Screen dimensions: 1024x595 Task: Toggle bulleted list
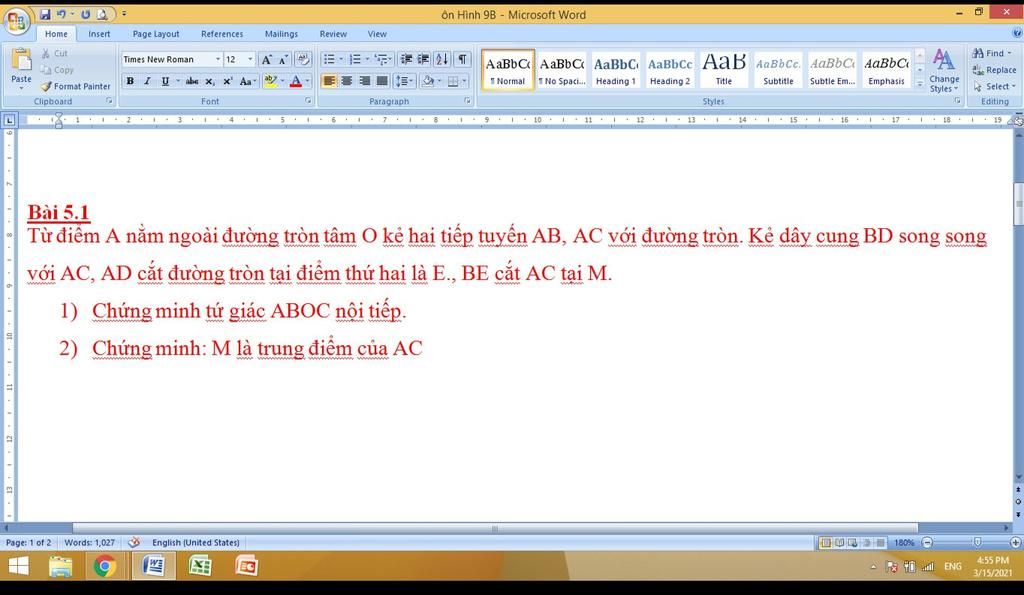point(329,59)
